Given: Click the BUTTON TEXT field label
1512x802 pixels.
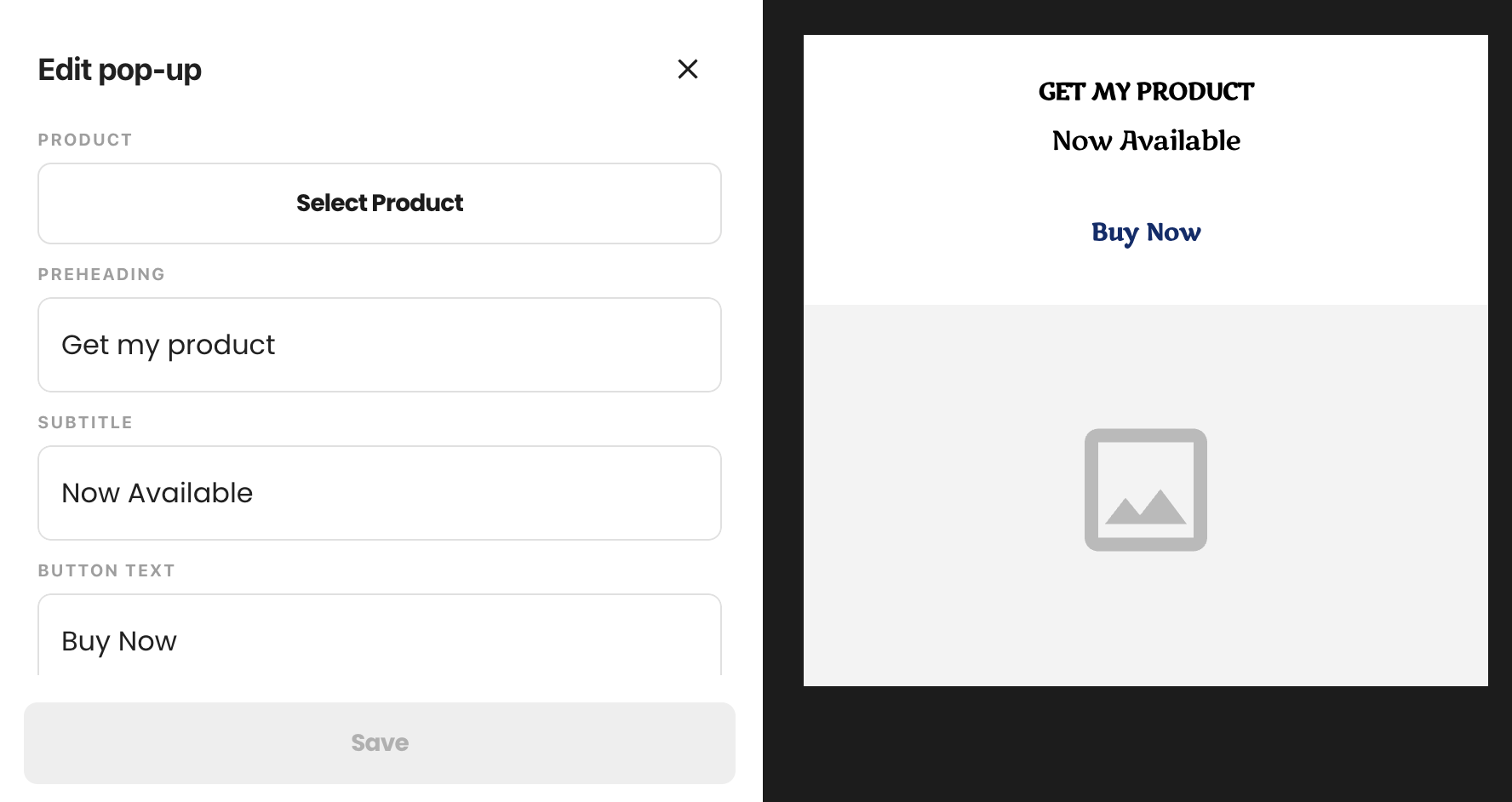Looking at the screenshot, I should 106,570.
